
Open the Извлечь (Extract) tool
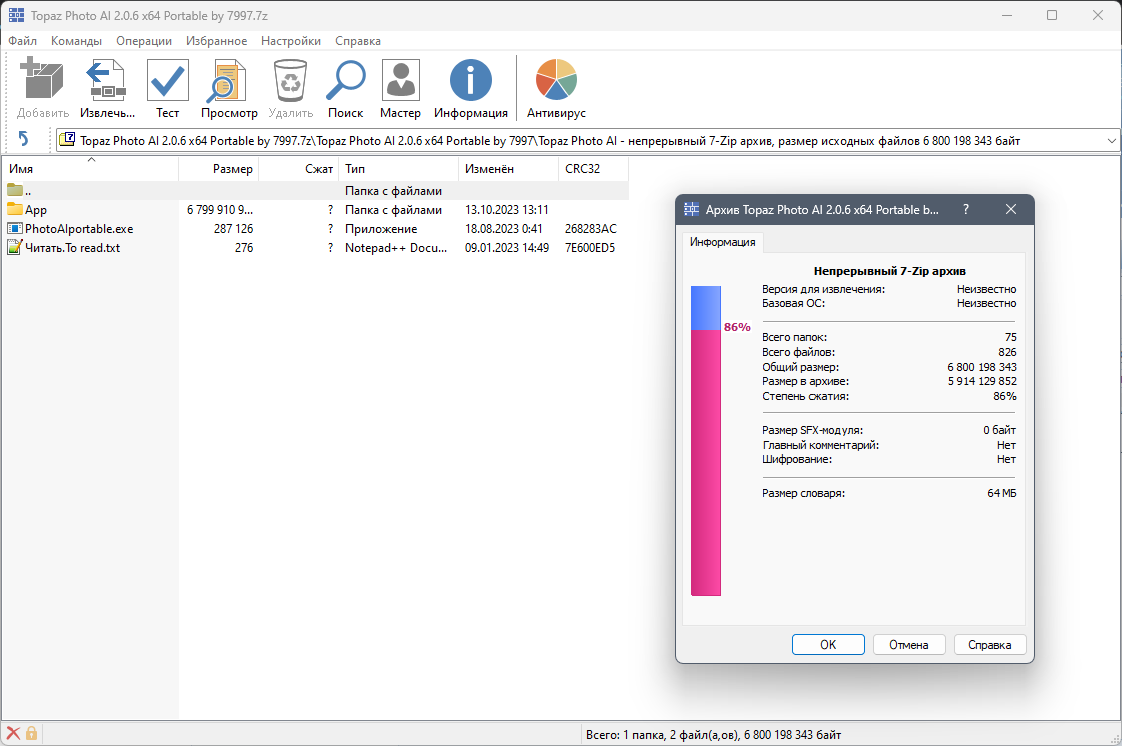[x=105, y=85]
